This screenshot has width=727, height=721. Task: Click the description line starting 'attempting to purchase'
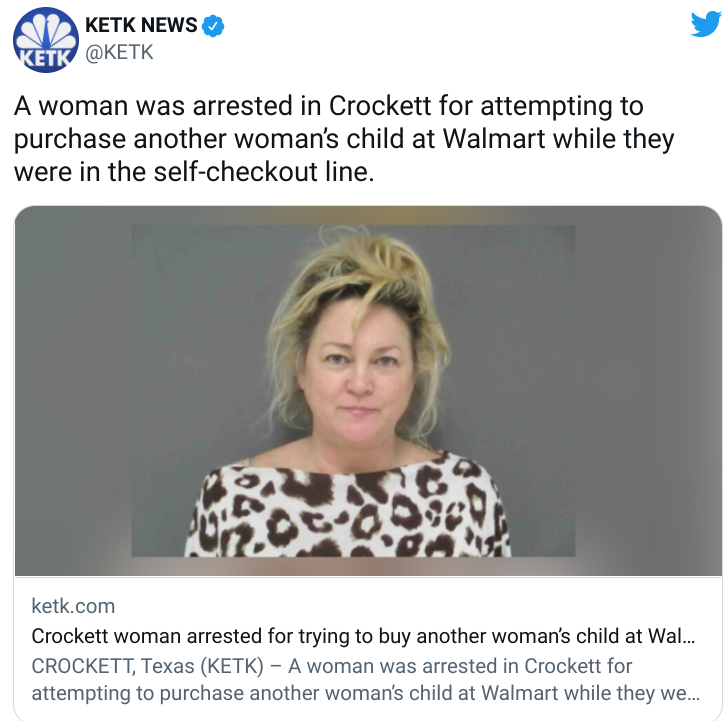click(365, 694)
